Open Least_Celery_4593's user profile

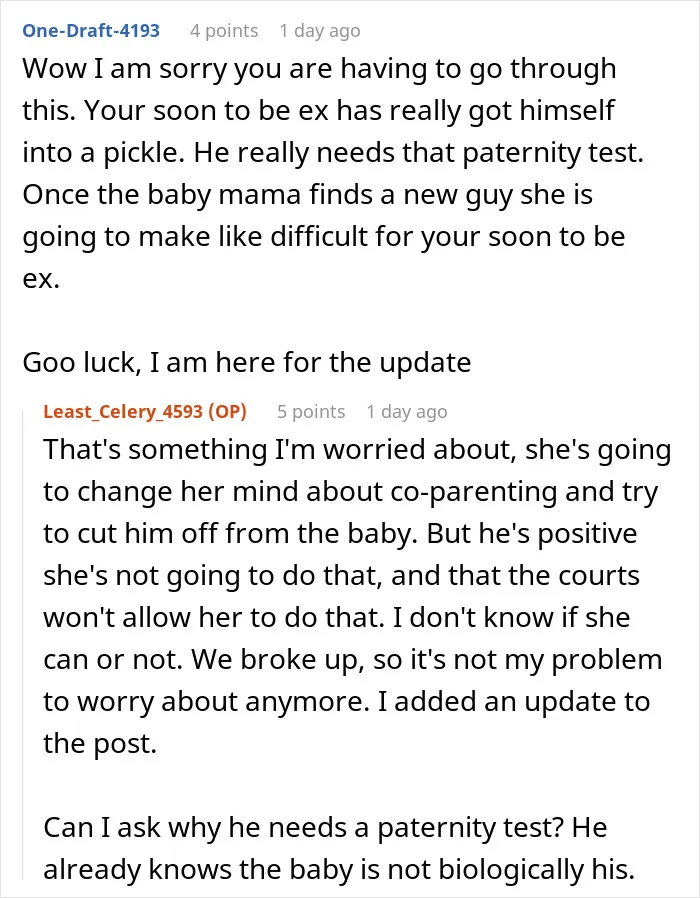(x=123, y=411)
